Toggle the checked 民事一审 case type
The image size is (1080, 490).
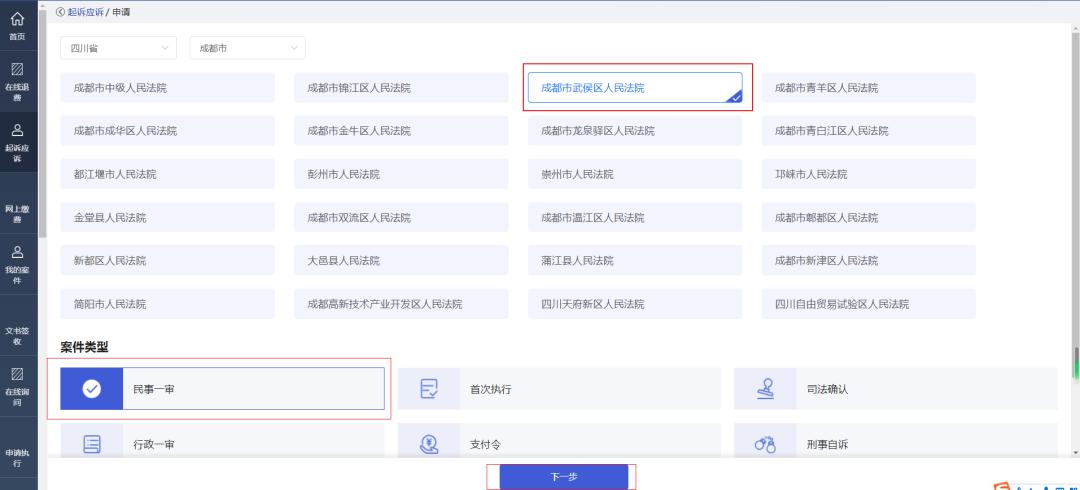click(222, 389)
